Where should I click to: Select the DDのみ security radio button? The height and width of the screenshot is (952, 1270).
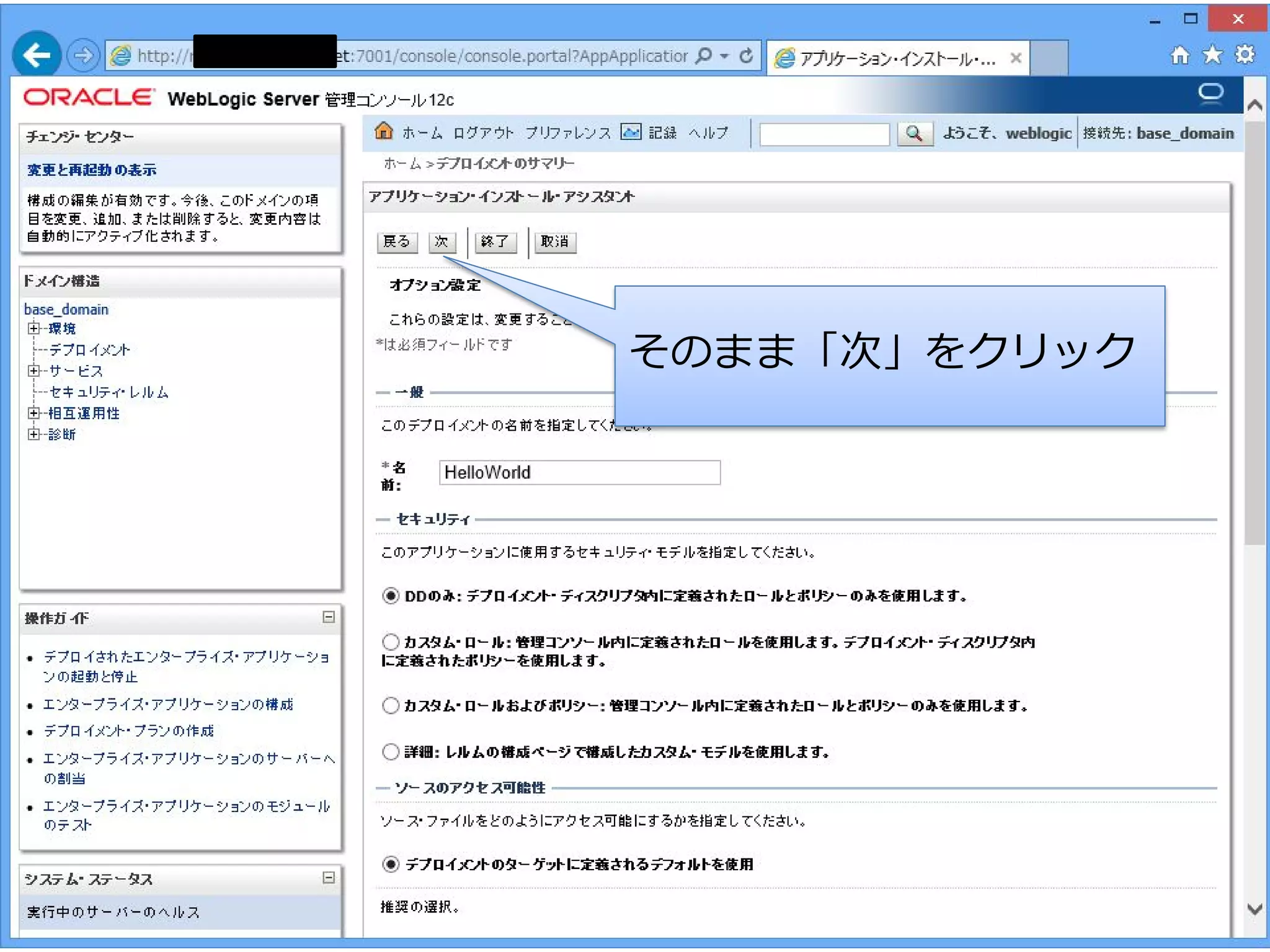[391, 596]
